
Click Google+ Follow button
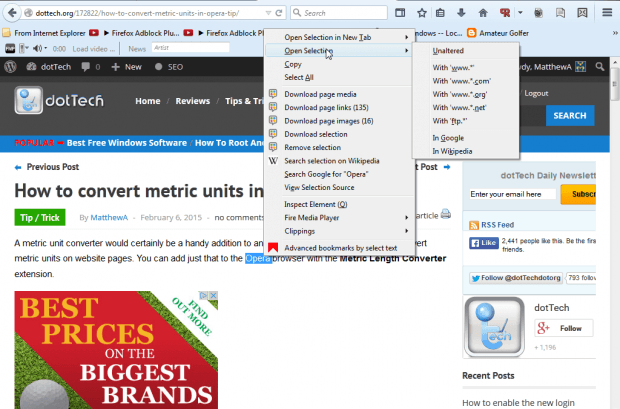coord(563,328)
